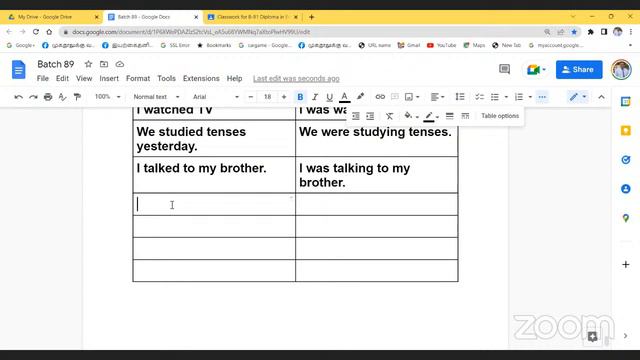Viewport: 640px width, 360px height.
Task: Open the Edit menu
Action: (x=62, y=78)
